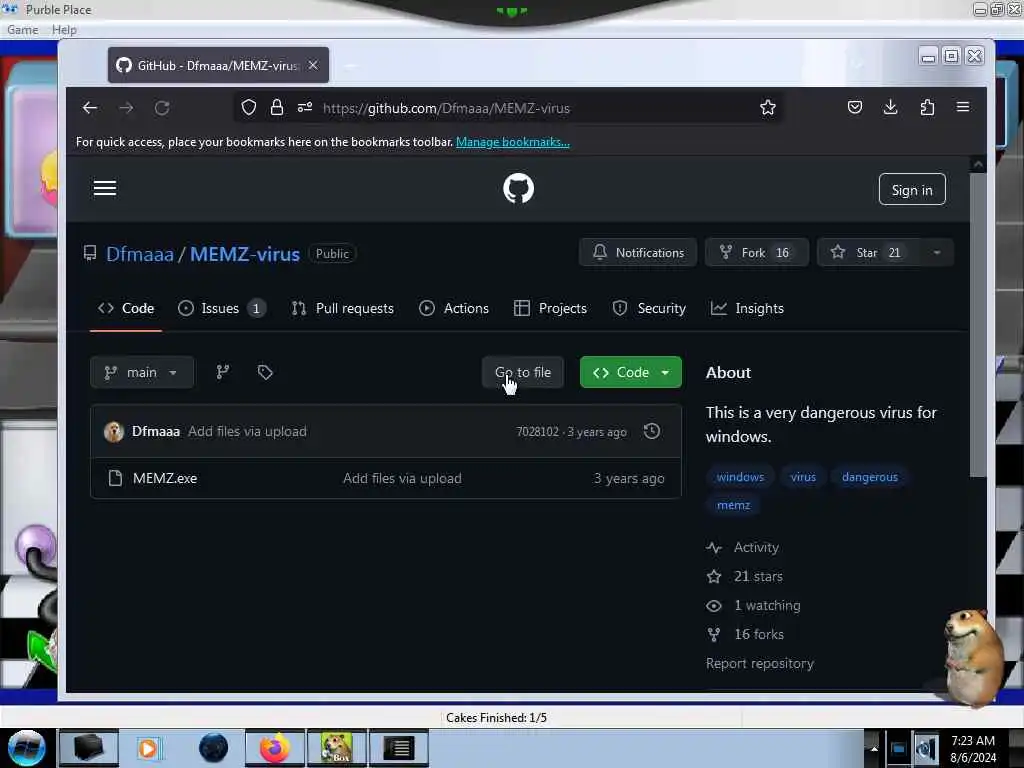Open the Projects tab
Viewport: 1024px width, 768px height.
pyautogui.click(x=551, y=308)
